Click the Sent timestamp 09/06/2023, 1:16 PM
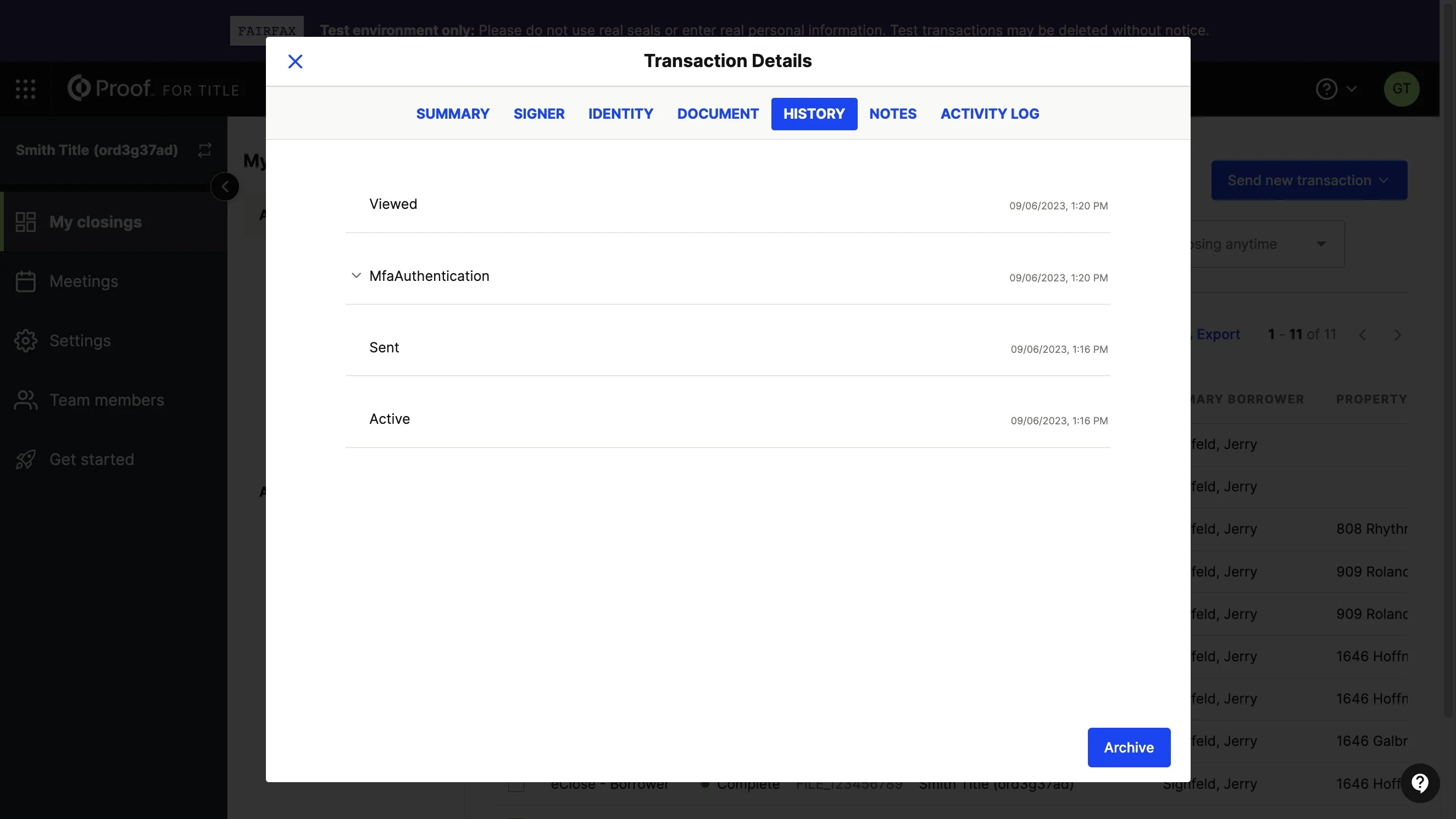 point(1059,350)
